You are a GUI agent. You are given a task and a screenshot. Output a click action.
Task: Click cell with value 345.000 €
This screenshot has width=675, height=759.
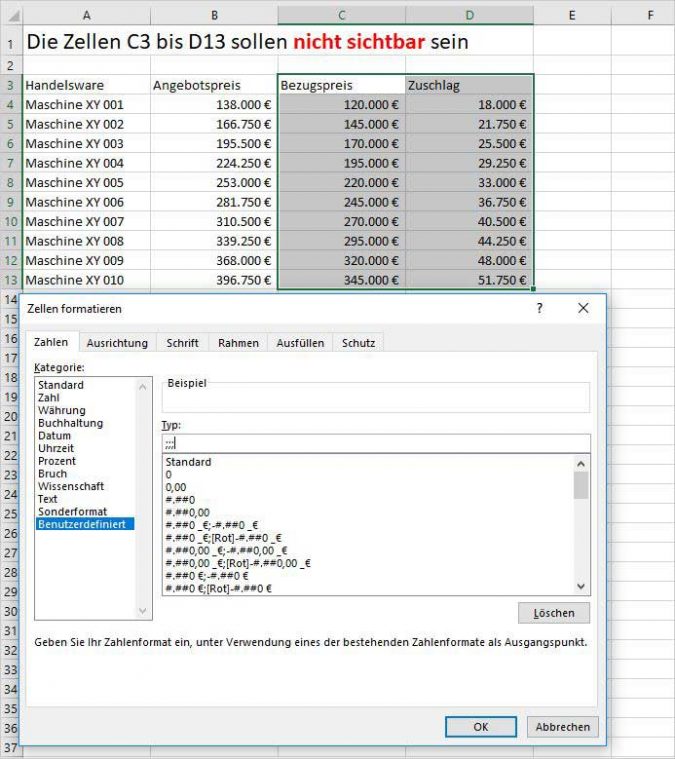[342, 280]
